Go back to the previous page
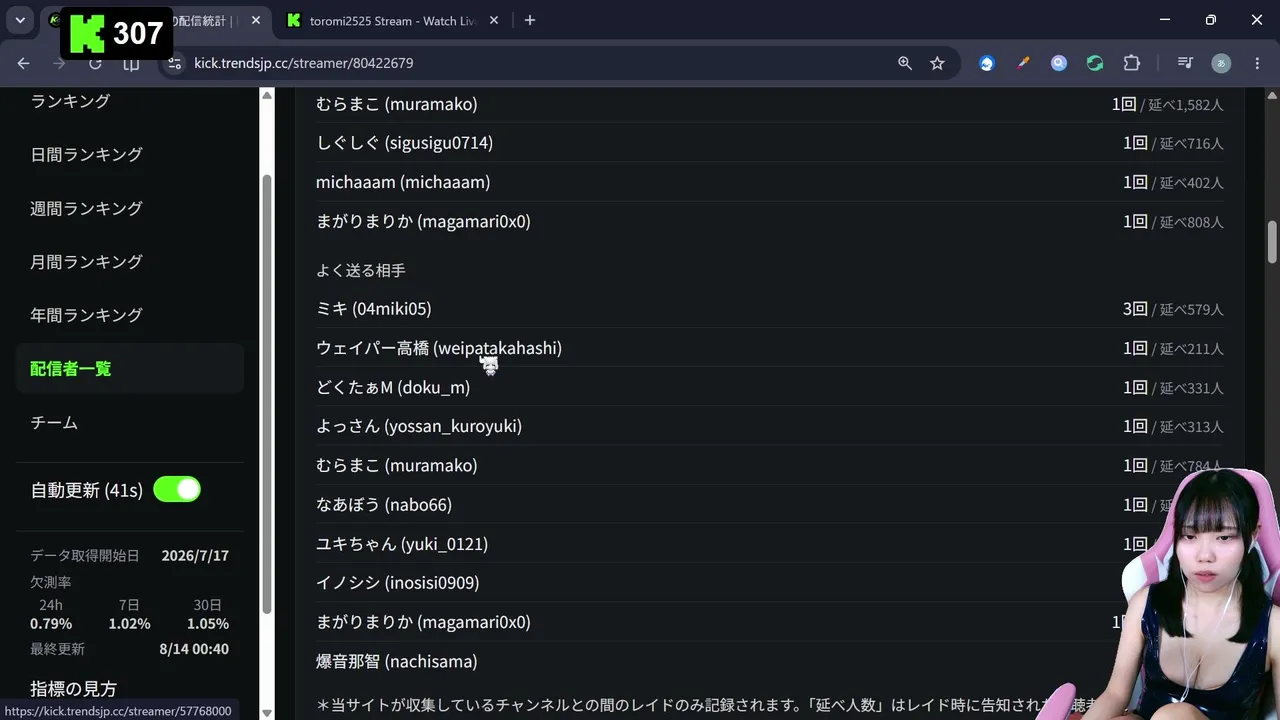1280x720 pixels. [x=24, y=63]
